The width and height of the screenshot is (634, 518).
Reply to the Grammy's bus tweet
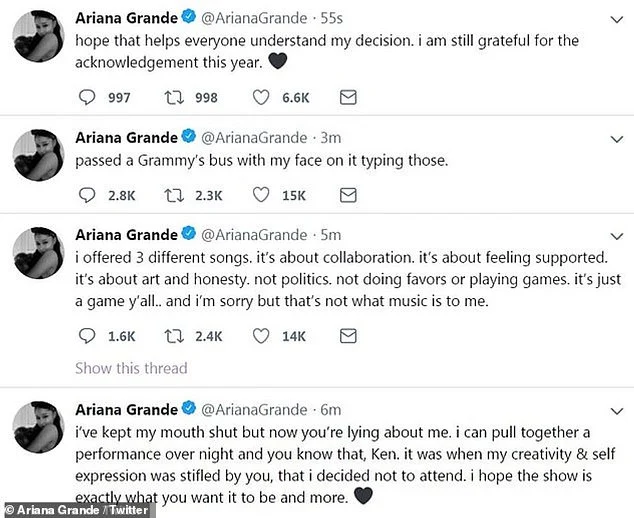[87, 195]
